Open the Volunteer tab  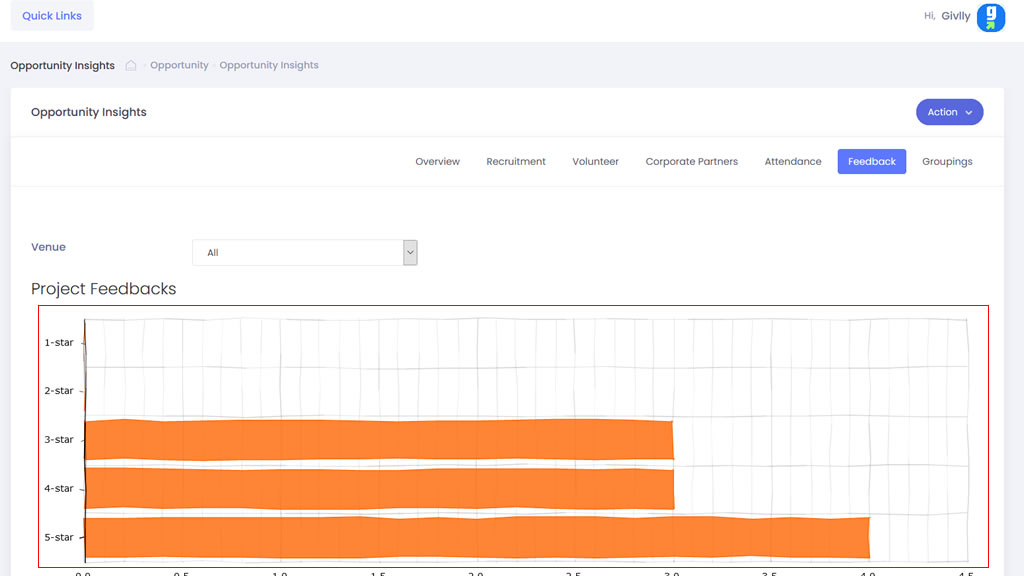coord(595,162)
